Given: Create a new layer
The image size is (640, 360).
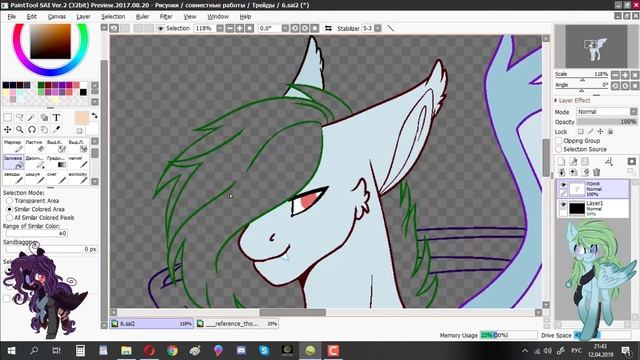Looking at the screenshot, I should point(562,162).
